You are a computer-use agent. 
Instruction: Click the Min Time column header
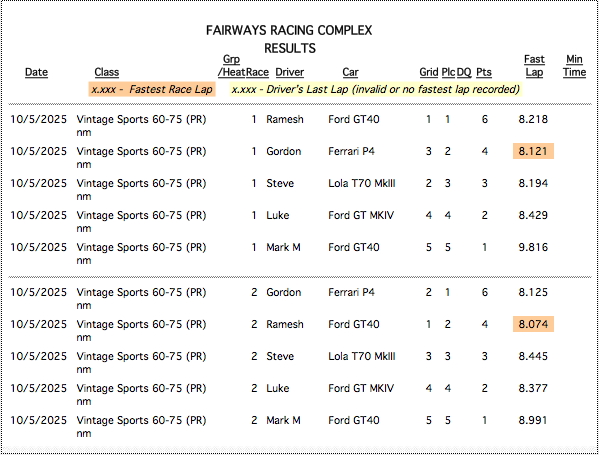(574, 66)
